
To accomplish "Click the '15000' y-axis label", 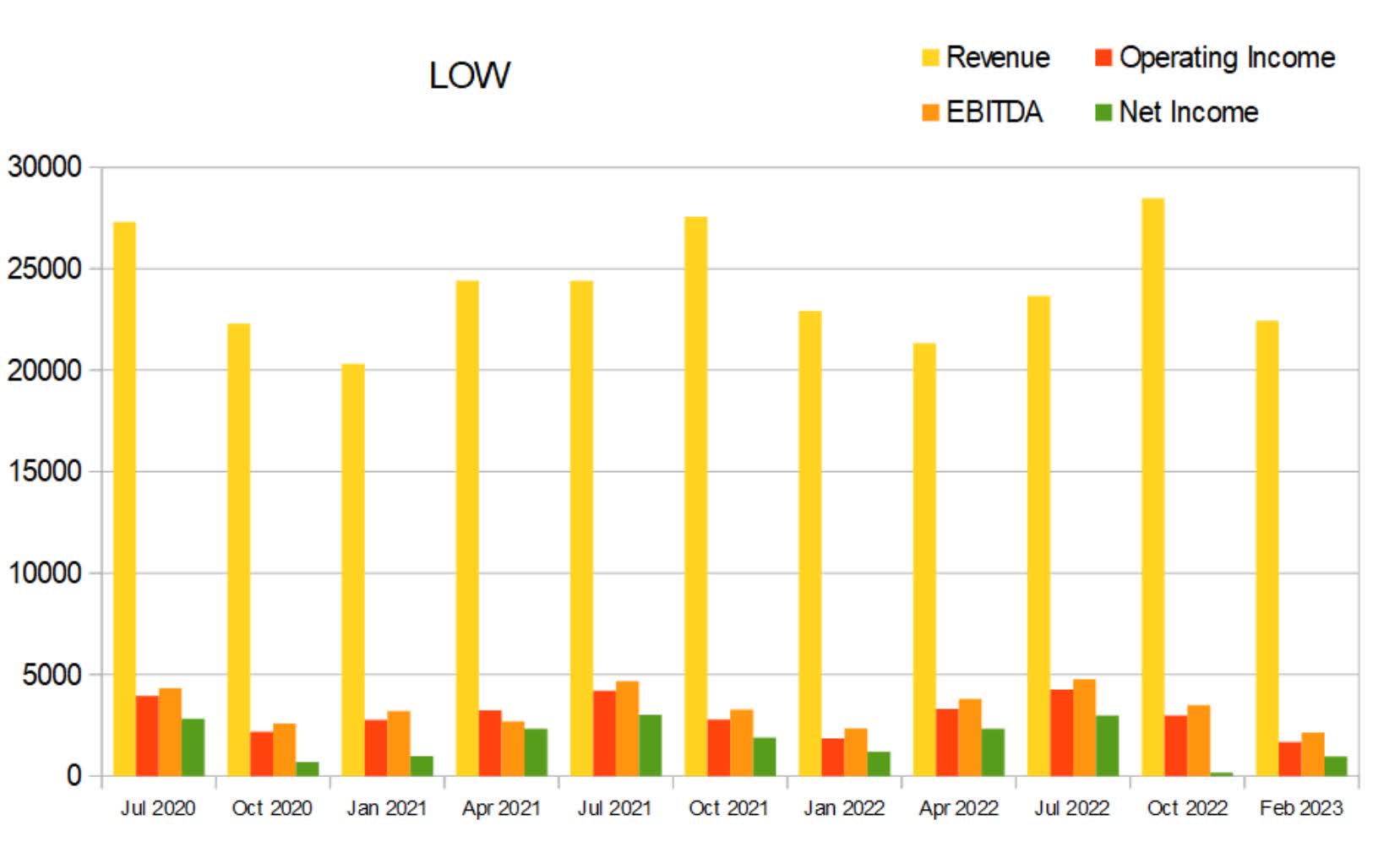I will [x=45, y=471].
